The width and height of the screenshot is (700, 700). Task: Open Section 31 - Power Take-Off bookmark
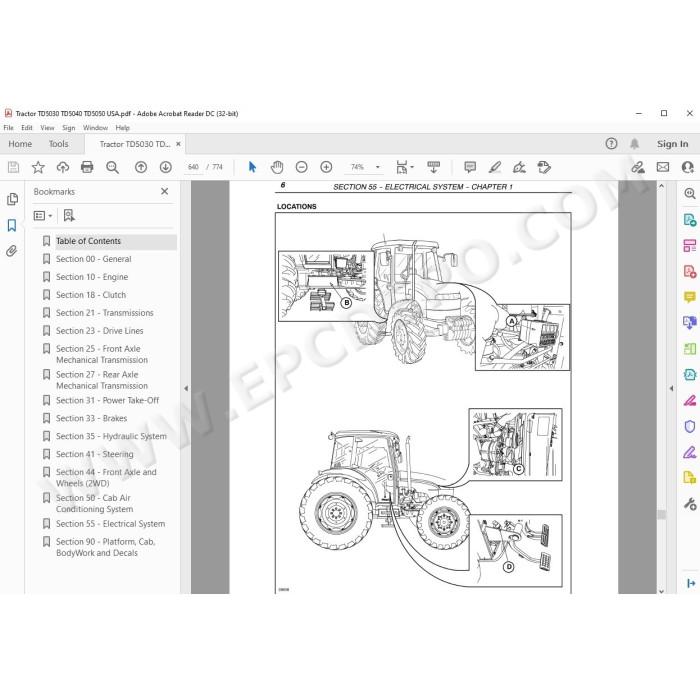coord(107,400)
